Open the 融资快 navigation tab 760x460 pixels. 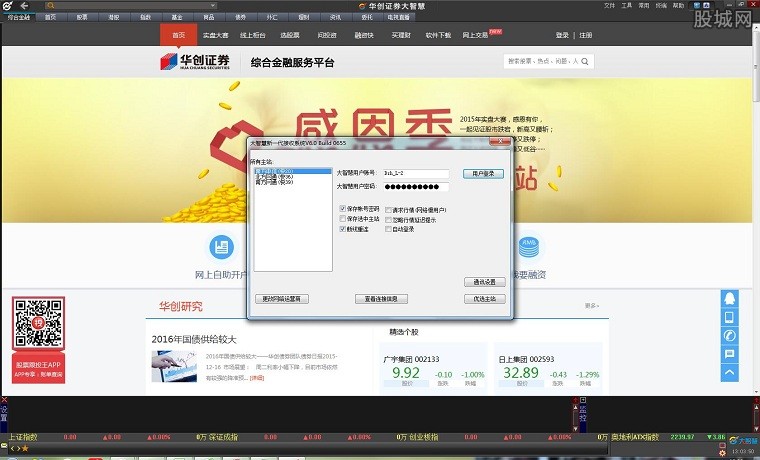coord(364,35)
